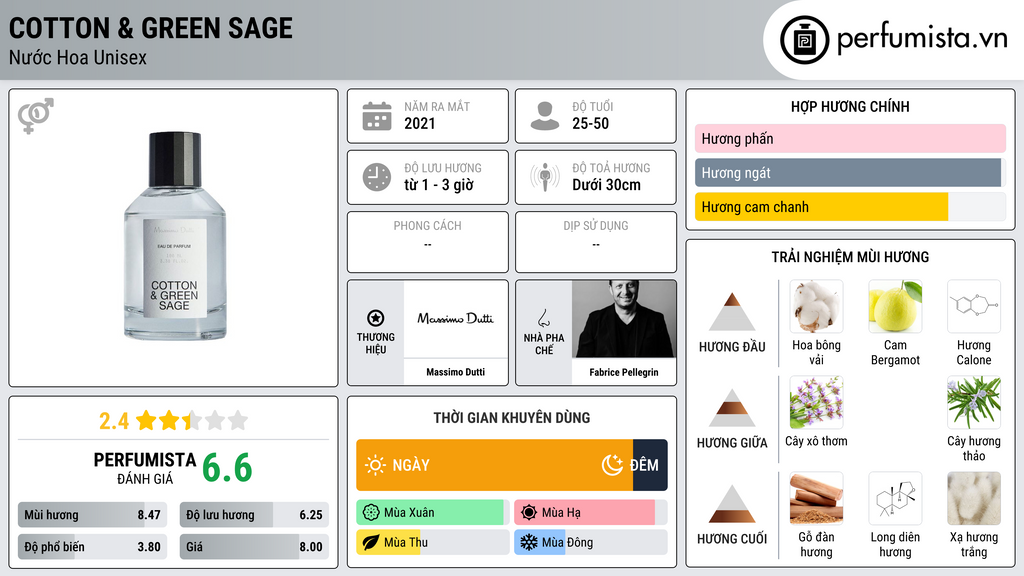The height and width of the screenshot is (576, 1024).
Task: Click the leaf icon for Mùa Thu
Action: [371, 543]
